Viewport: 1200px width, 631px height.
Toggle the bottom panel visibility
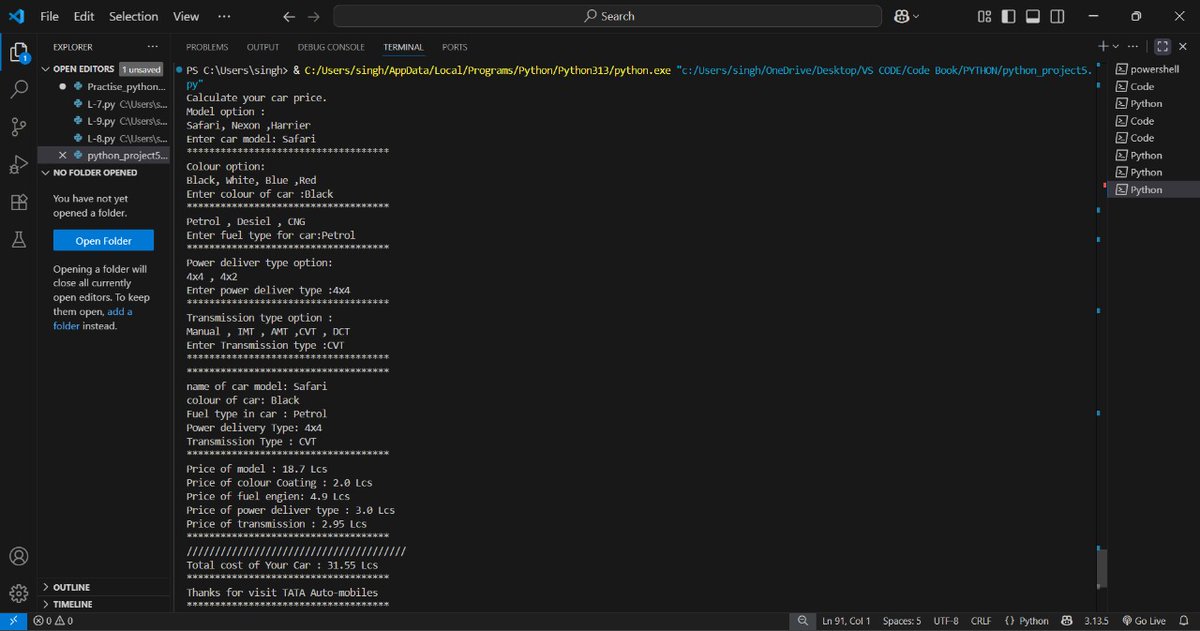[x=1031, y=16]
